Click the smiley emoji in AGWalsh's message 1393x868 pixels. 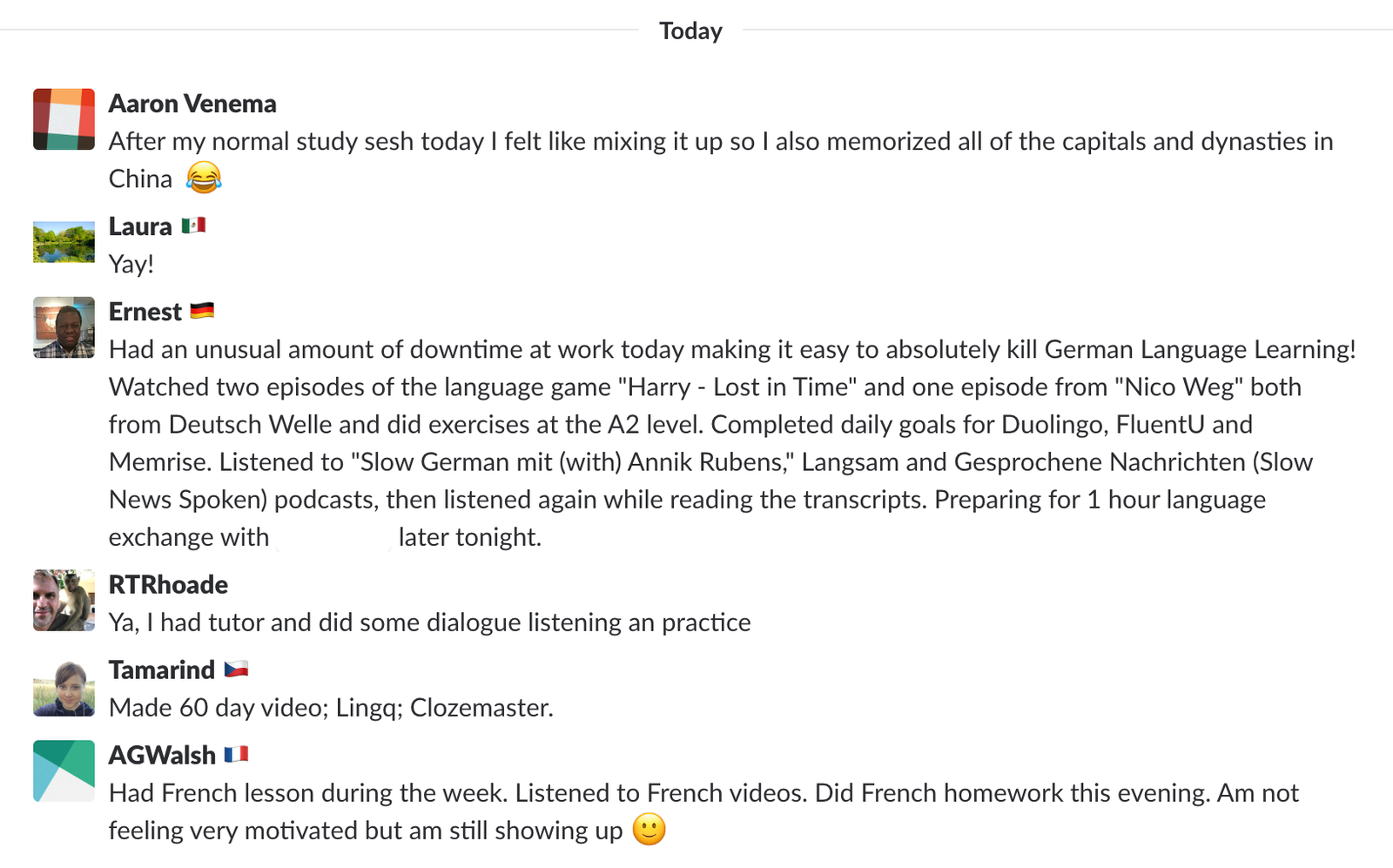pos(649,830)
